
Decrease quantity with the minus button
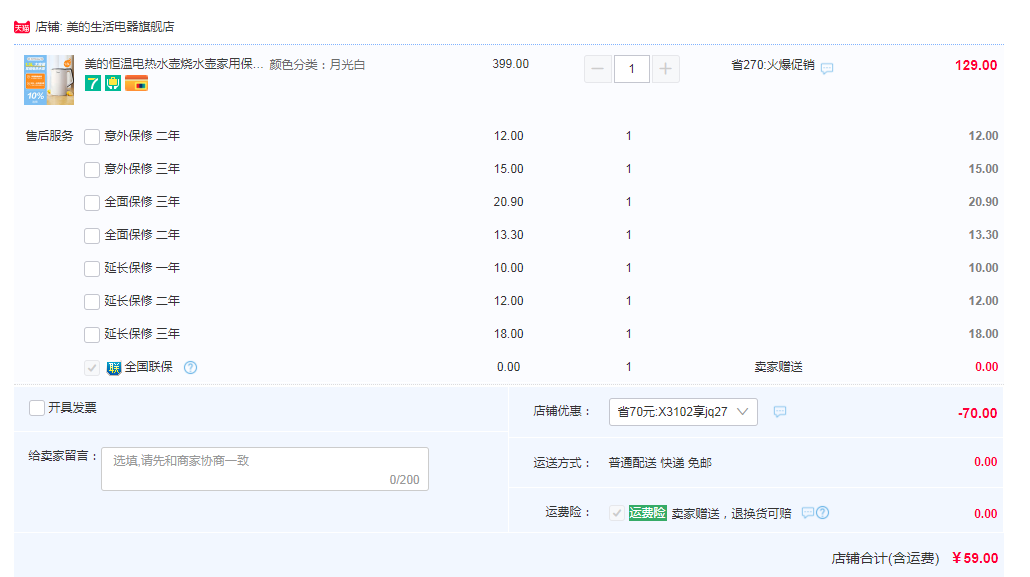click(598, 69)
